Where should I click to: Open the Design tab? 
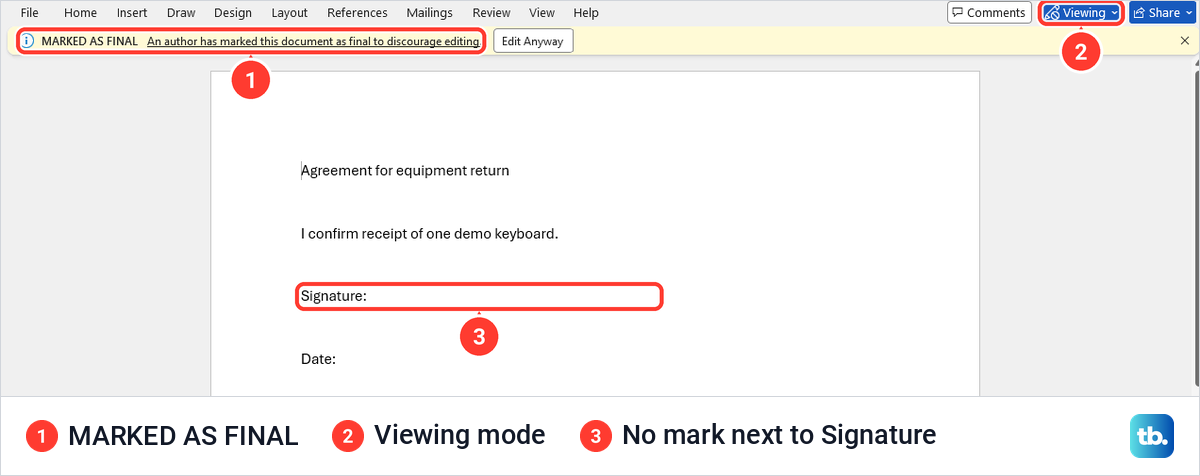click(x=233, y=13)
